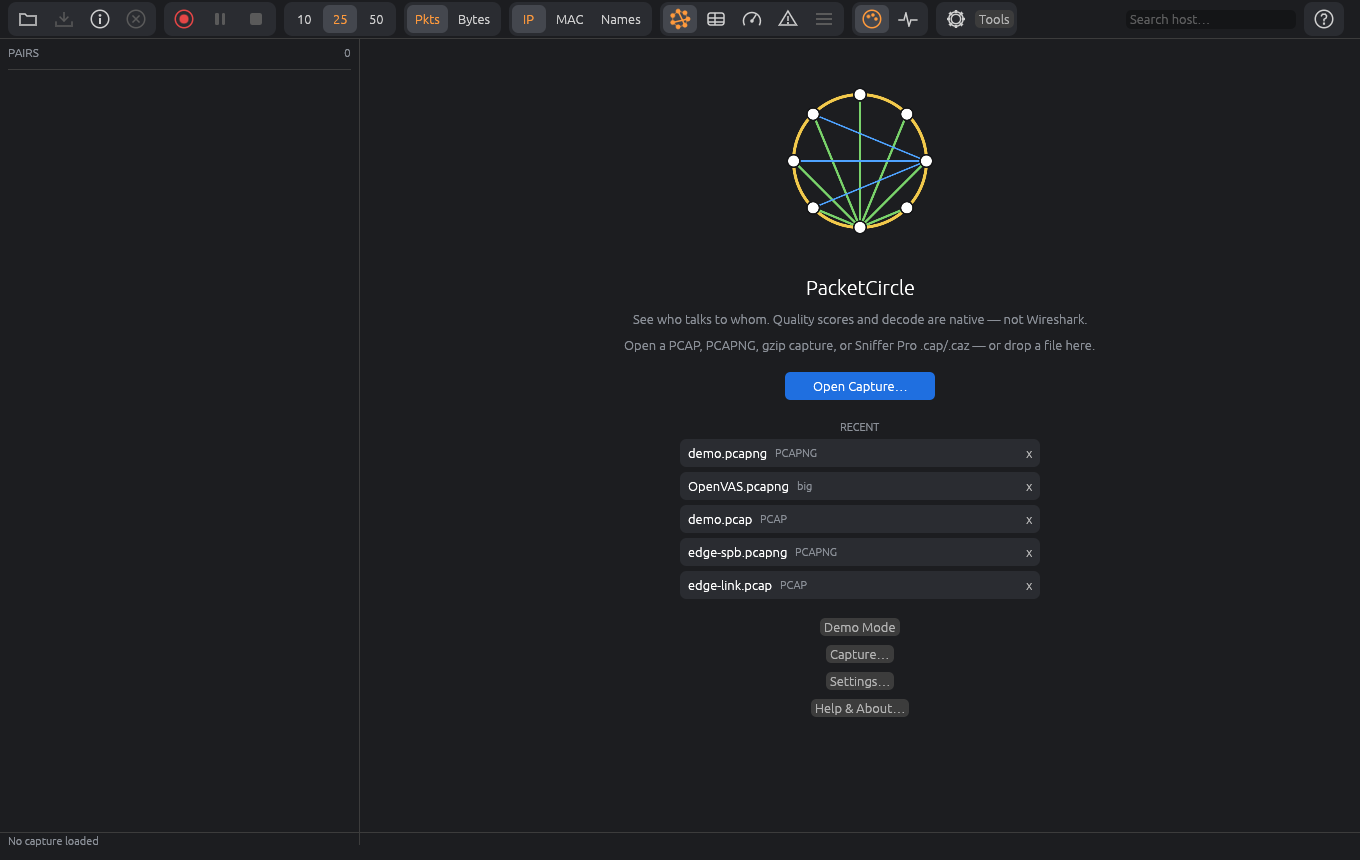Switch metric to Bytes
1360x860 pixels.
(x=474, y=19)
